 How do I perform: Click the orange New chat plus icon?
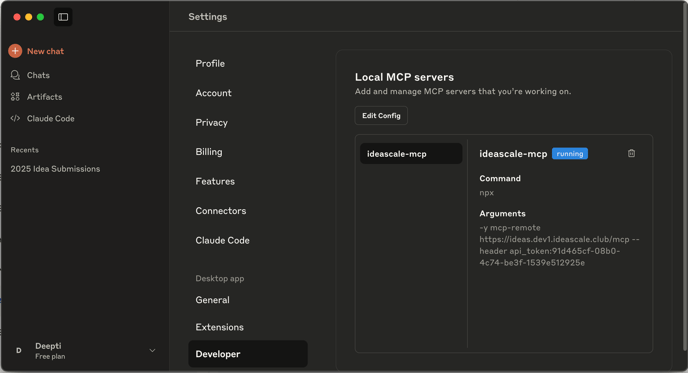point(15,51)
